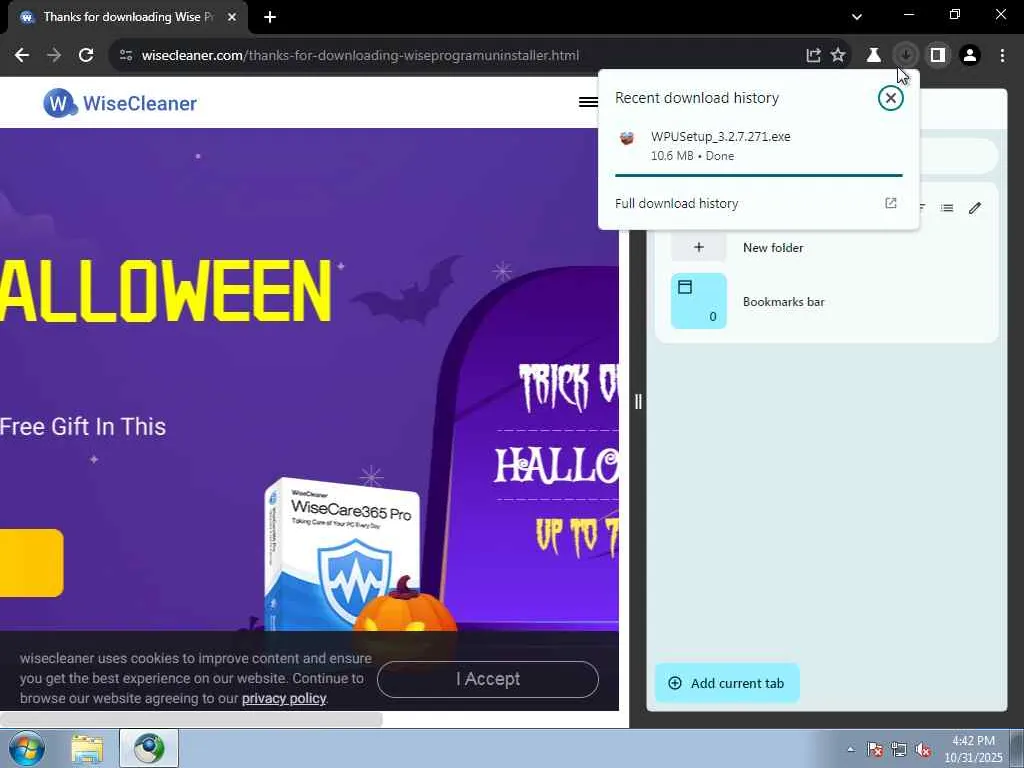Accept cookies with I Accept button

(488, 679)
